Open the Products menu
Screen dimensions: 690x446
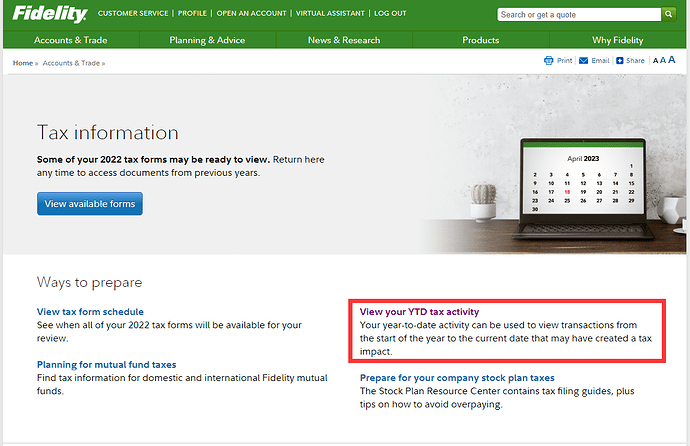[x=481, y=40]
